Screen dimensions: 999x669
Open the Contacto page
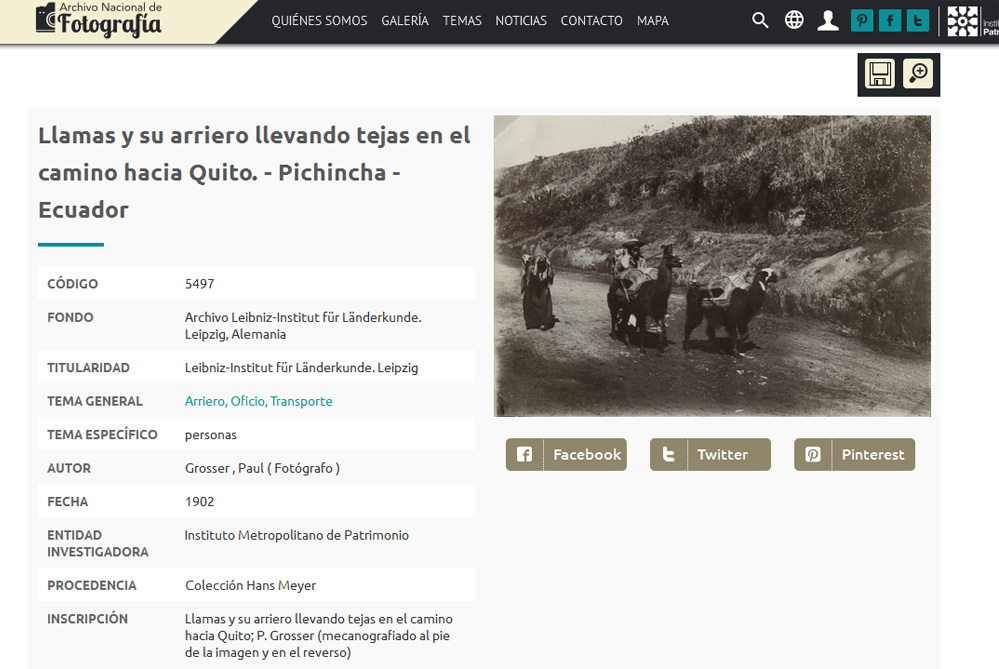tap(591, 20)
